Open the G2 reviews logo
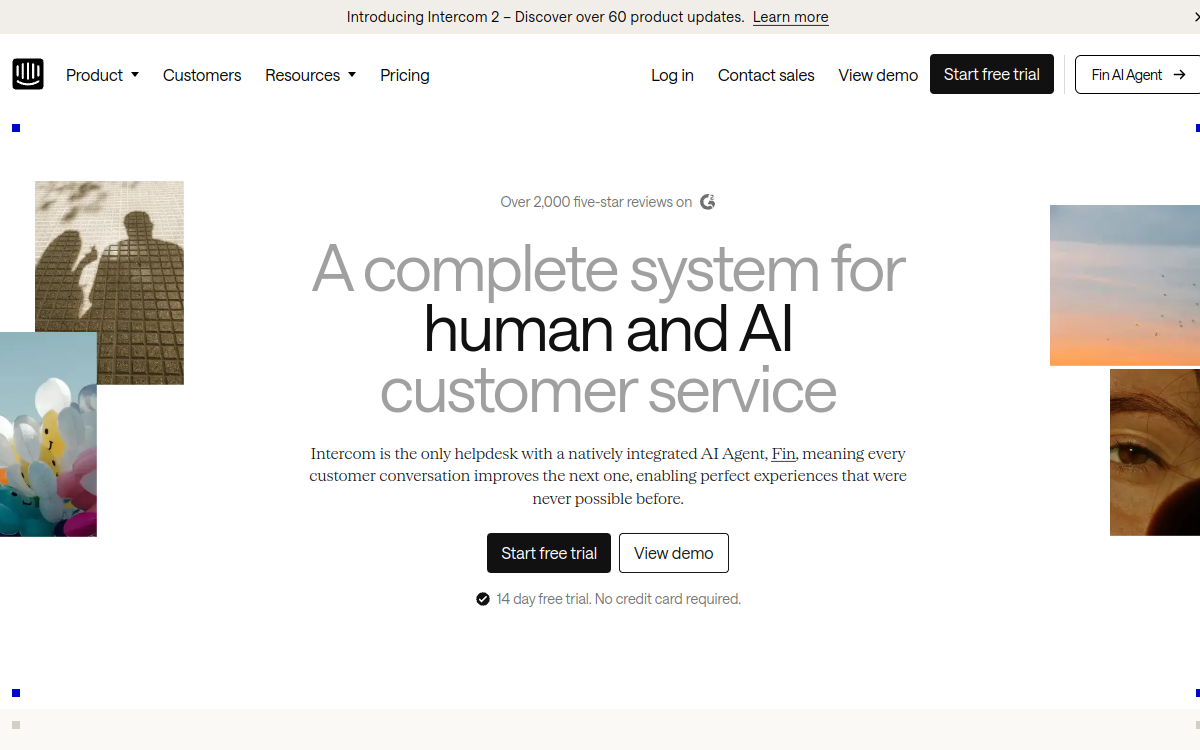 [708, 202]
